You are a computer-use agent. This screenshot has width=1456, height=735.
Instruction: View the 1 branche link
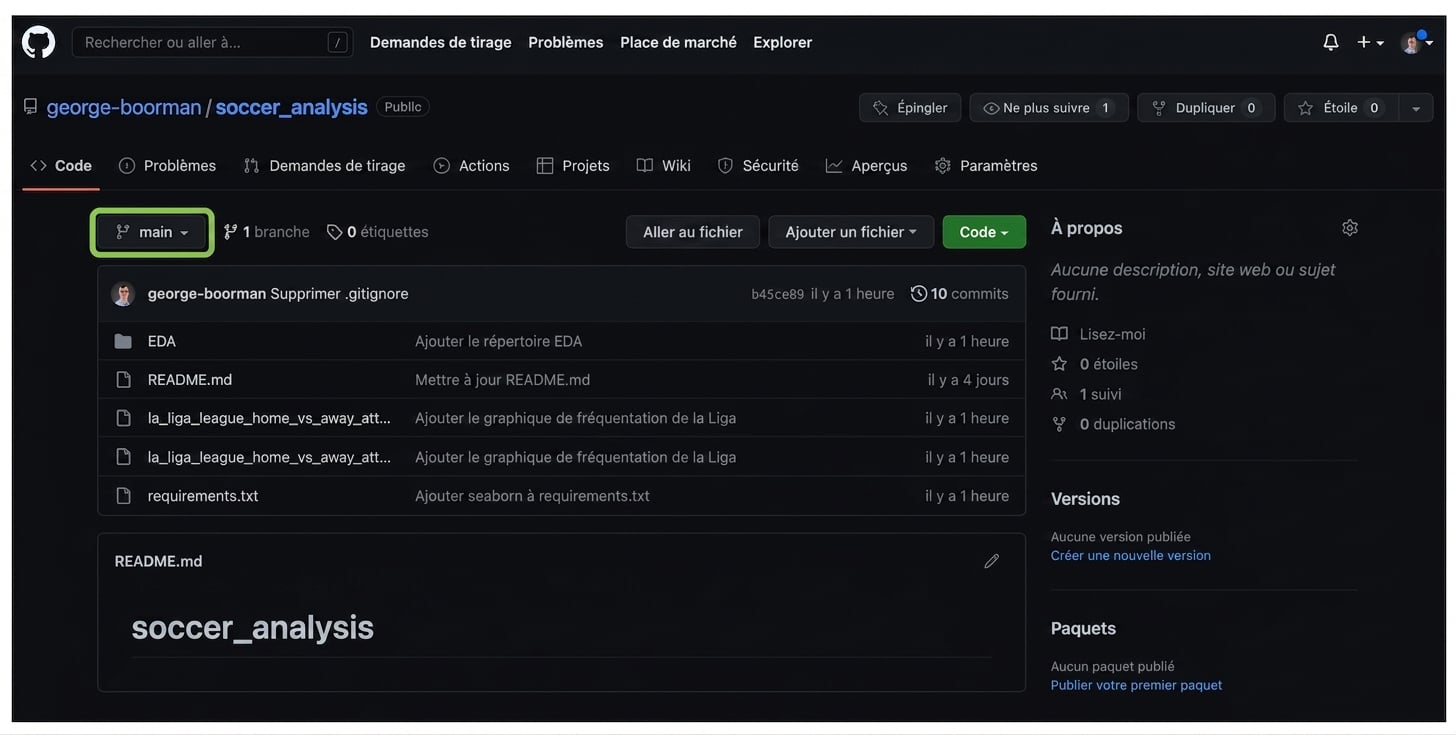[x=267, y=232]
